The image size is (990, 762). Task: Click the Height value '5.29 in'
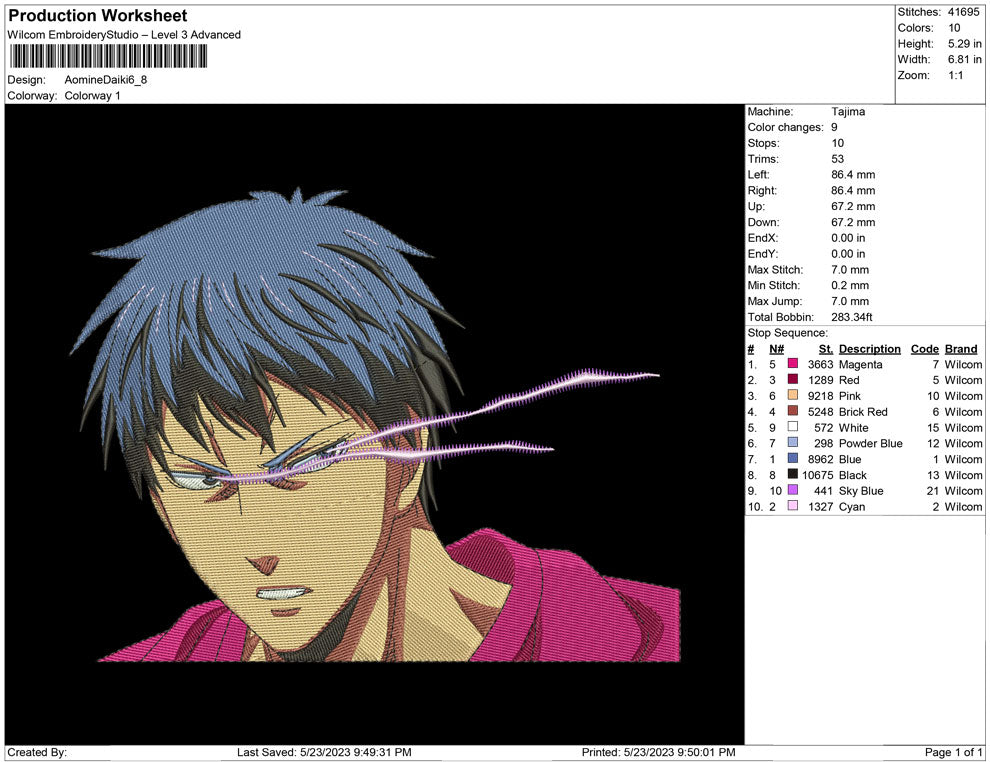tap(965, 44)
